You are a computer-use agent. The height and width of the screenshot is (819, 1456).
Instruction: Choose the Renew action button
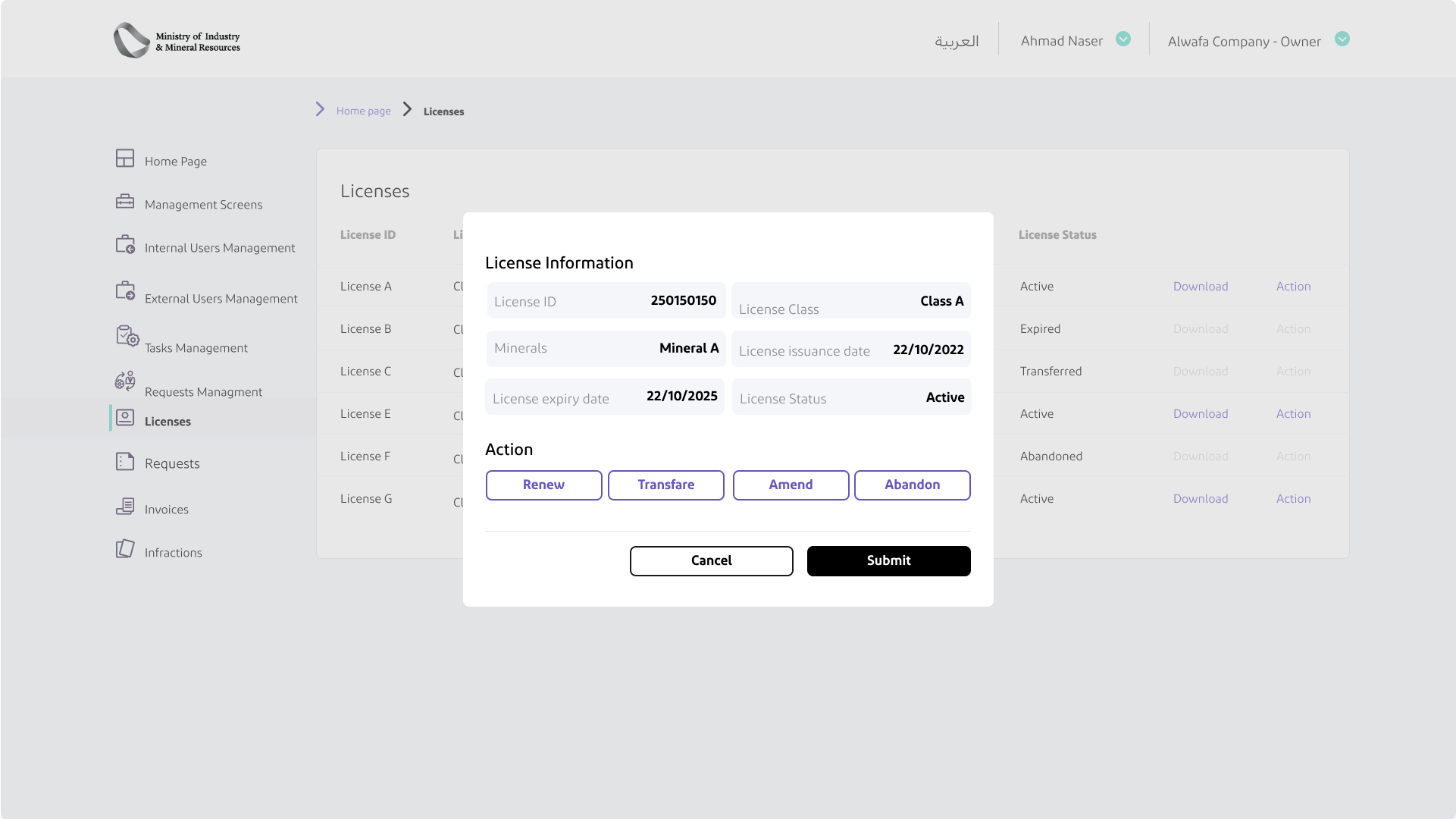(x=543, y=485)
